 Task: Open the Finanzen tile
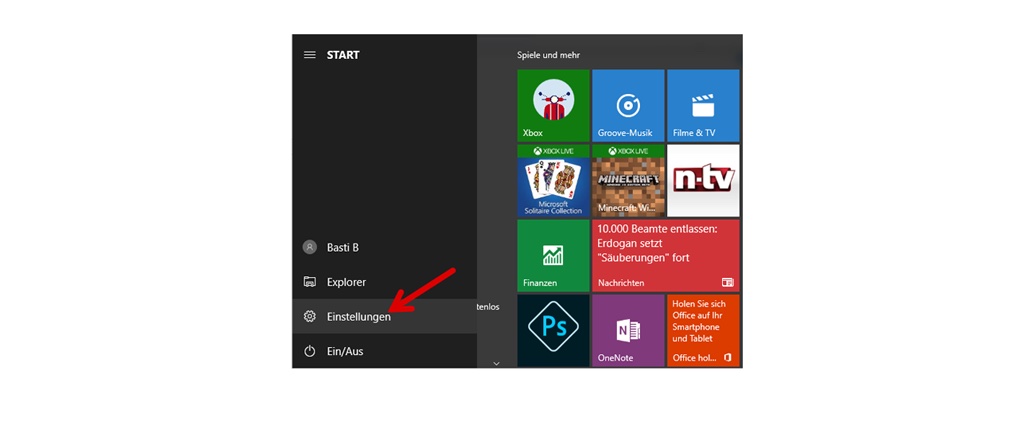(x=553, y=255)
